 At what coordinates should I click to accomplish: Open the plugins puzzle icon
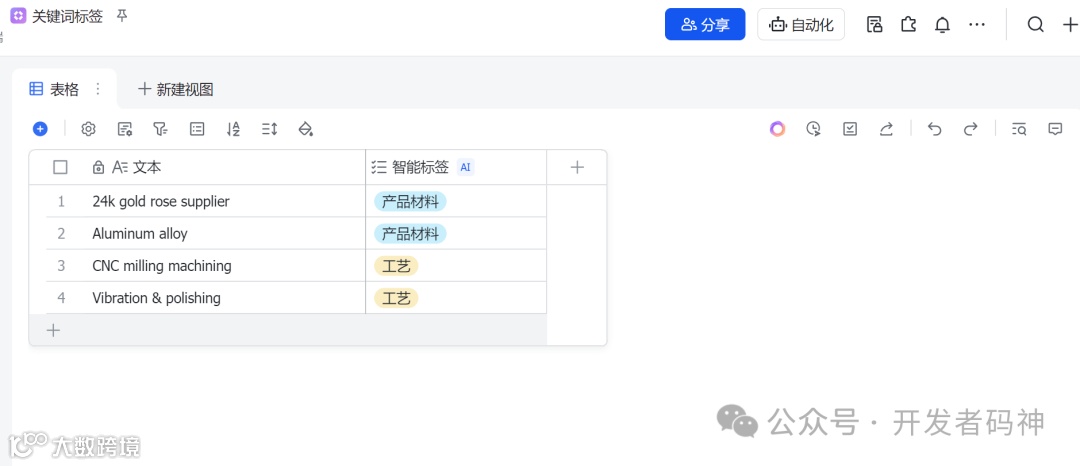(908, 25)
